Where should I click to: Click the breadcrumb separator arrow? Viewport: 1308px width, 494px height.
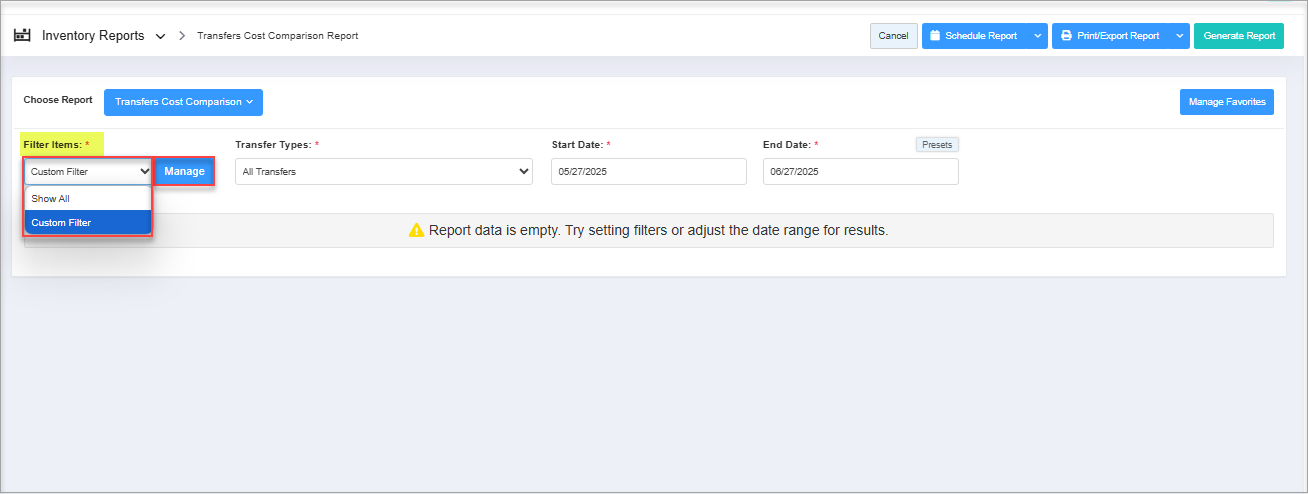[x=182, y=36]
